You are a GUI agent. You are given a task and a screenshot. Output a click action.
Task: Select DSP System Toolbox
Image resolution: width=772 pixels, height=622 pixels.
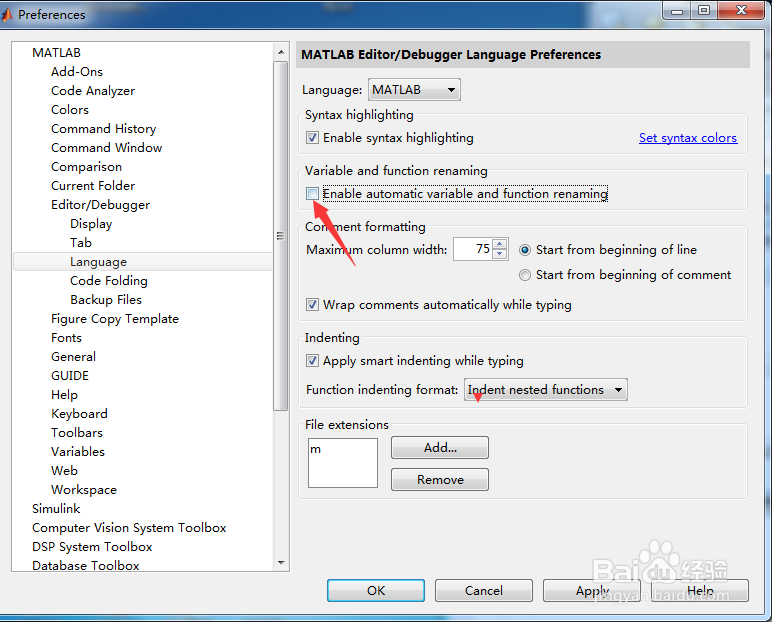tap(92, 547)
